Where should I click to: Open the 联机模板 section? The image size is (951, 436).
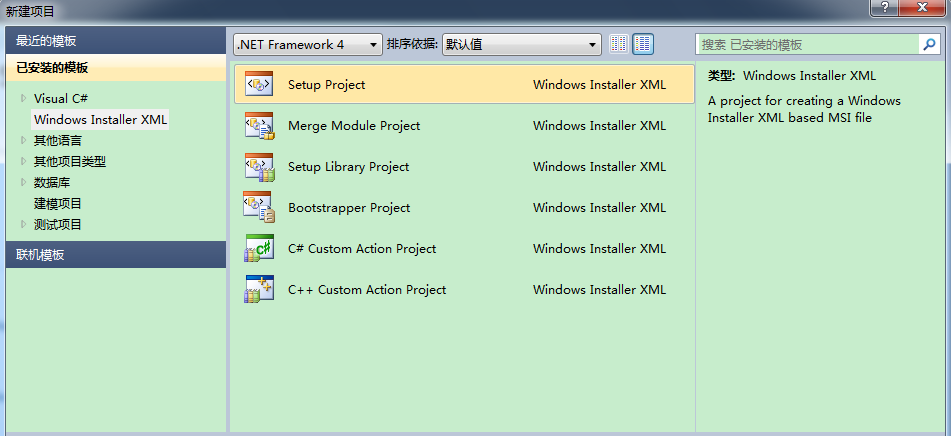point(116,255)
